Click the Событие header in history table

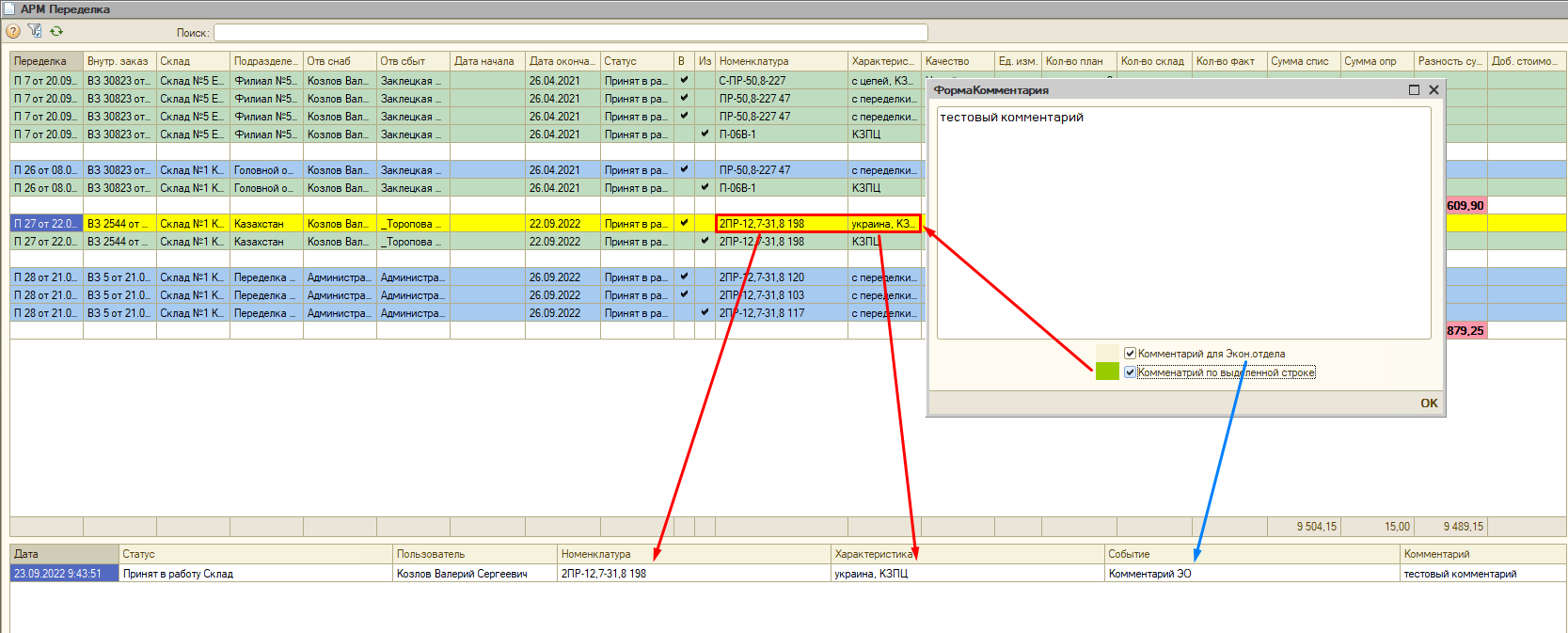(x=1252, y=554)
